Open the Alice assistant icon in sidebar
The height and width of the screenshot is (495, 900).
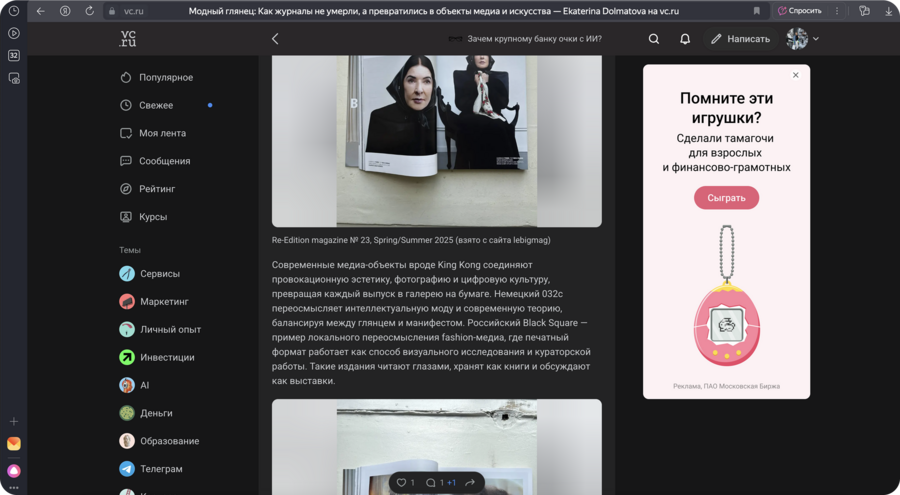(x=14, y=471)
